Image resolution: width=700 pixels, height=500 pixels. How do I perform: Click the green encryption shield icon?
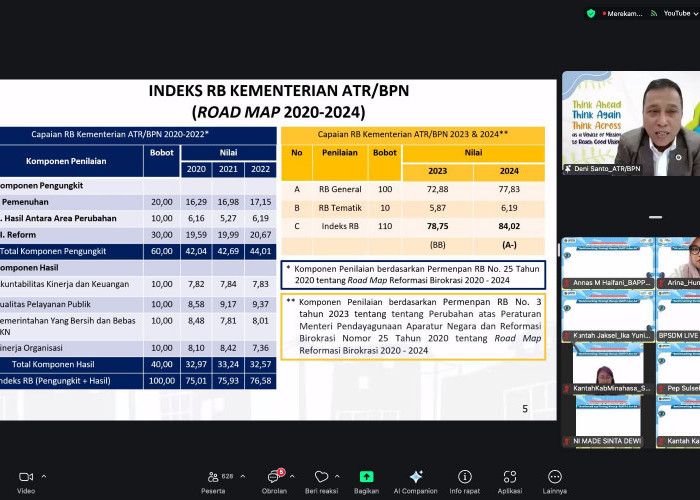coord(592,13)
